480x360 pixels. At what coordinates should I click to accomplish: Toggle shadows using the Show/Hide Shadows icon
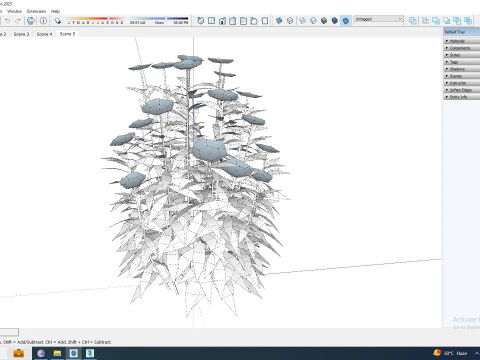click(x=58, y=21)
